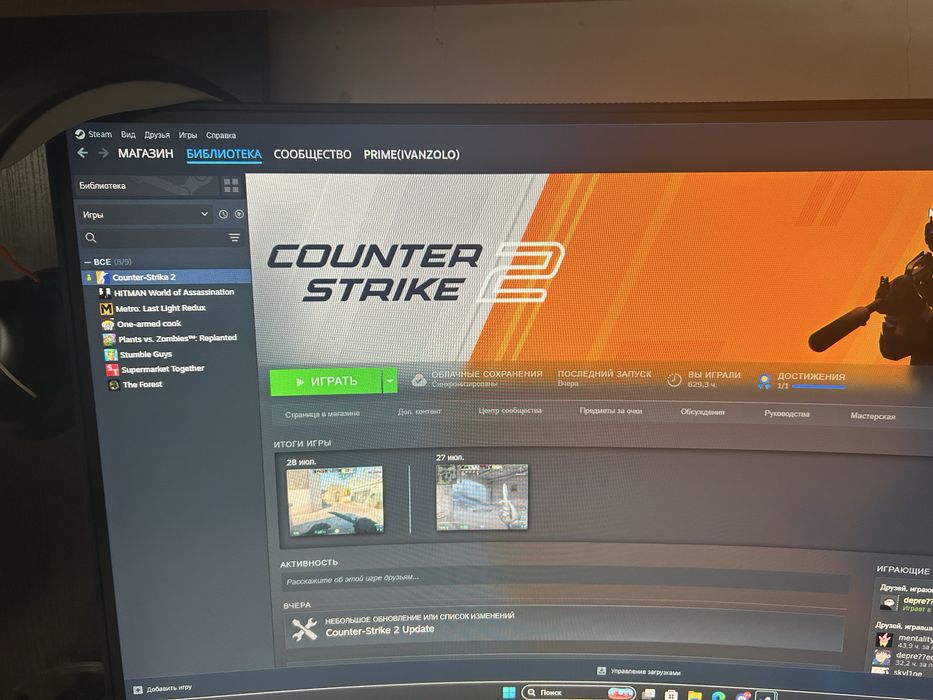Screen dimensions: 933x700
Task: Open Предметы за очки link
Action: pos(610,410)
